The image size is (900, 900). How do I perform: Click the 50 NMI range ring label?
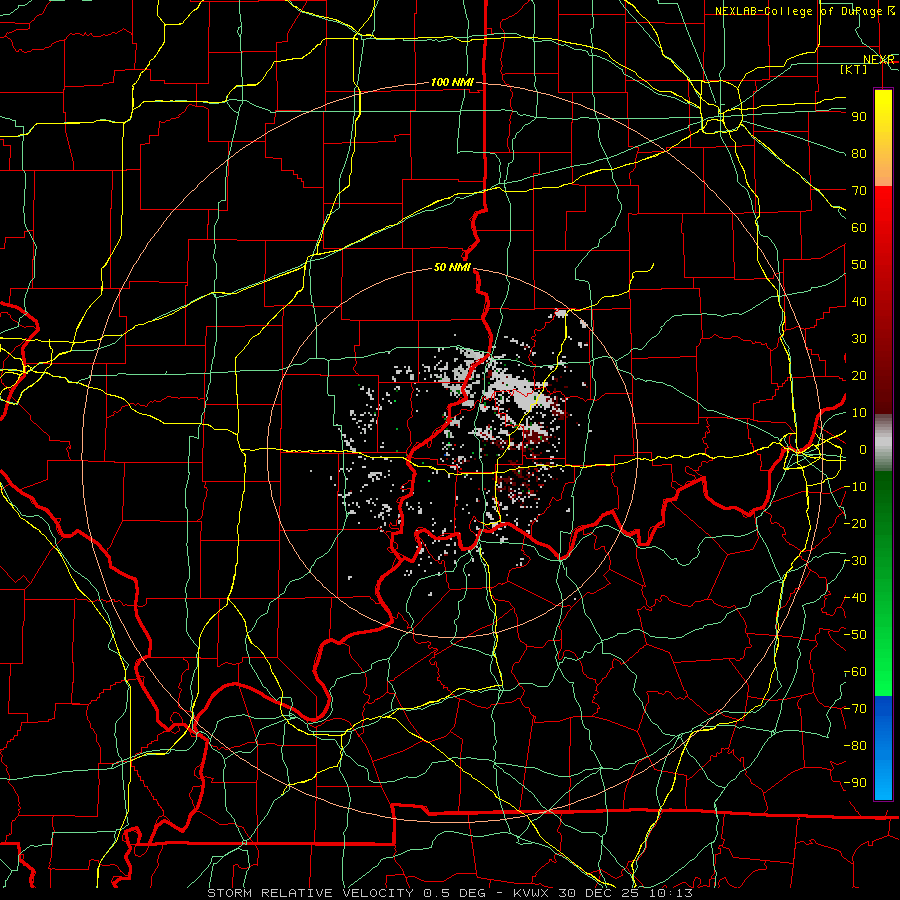tap(452, 267)
